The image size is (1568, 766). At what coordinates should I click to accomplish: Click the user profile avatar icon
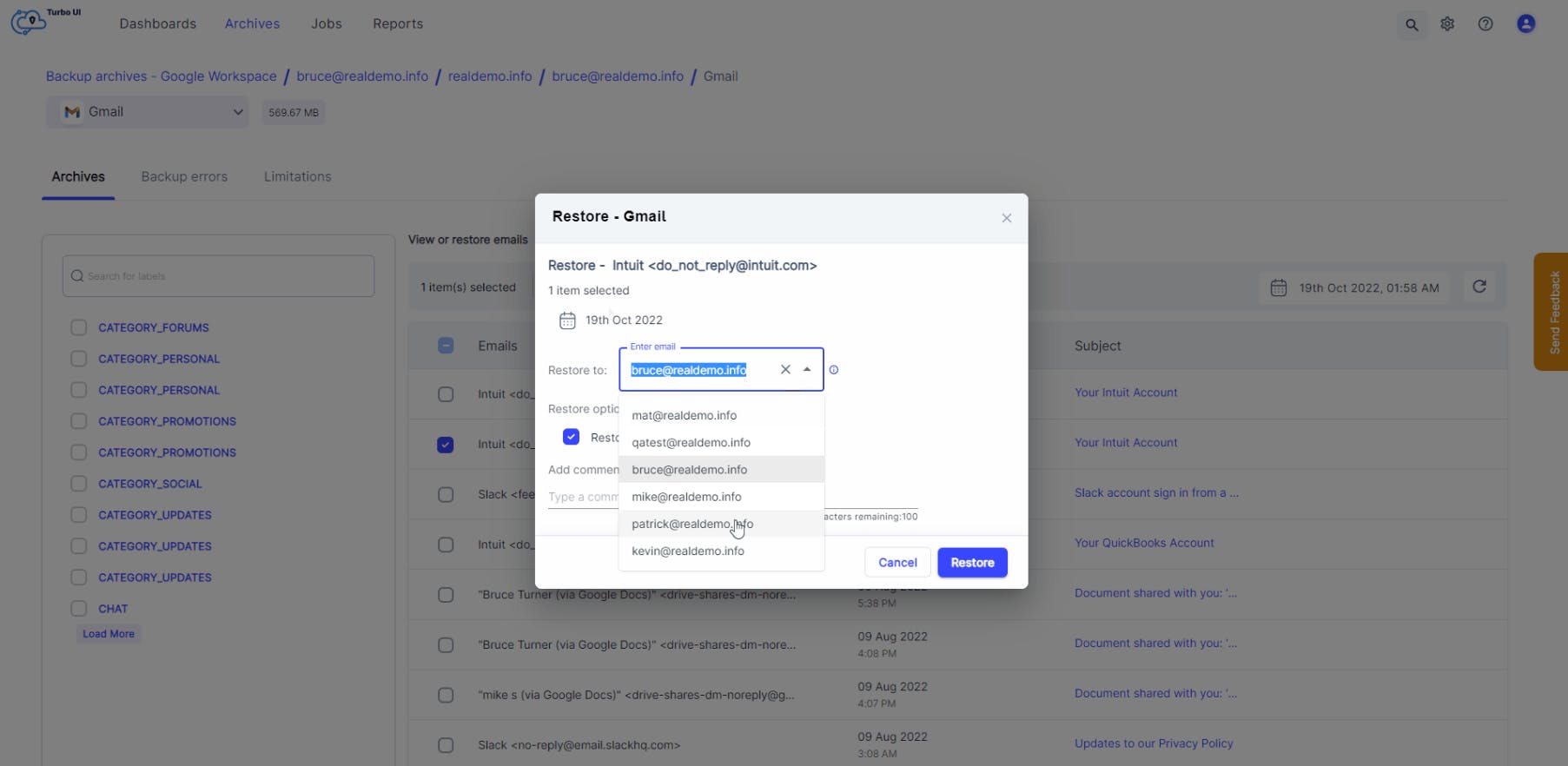pyautogui.click(x=1525, y=24)
